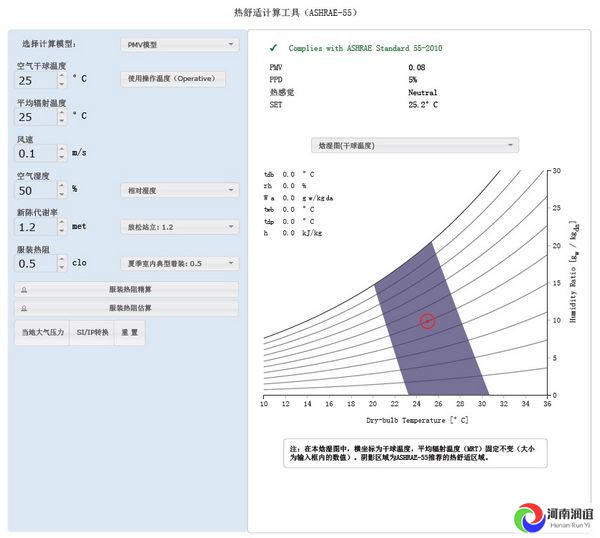The image size is (600, 538).
Task: Click the red circle marker on chart
Action: pos(427,321)
